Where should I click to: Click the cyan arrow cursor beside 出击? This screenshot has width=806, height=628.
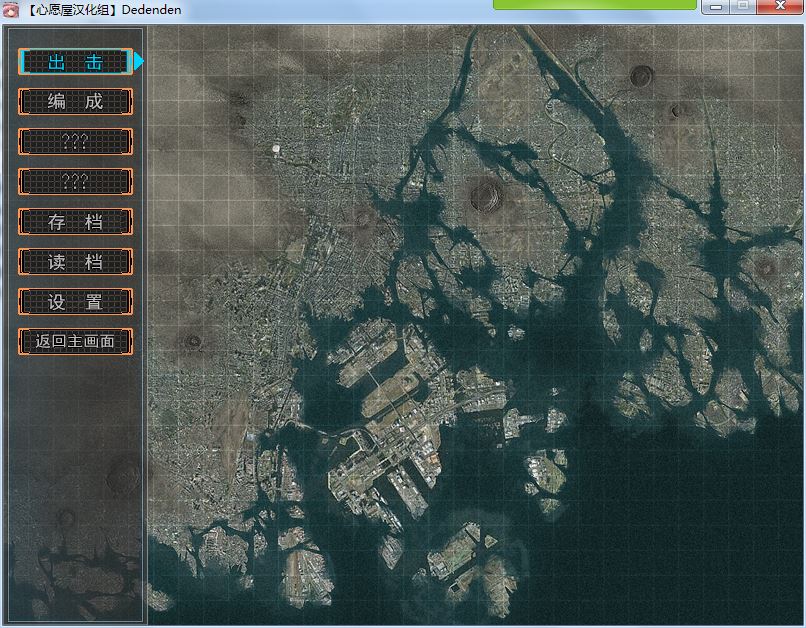tap(139, 62)
